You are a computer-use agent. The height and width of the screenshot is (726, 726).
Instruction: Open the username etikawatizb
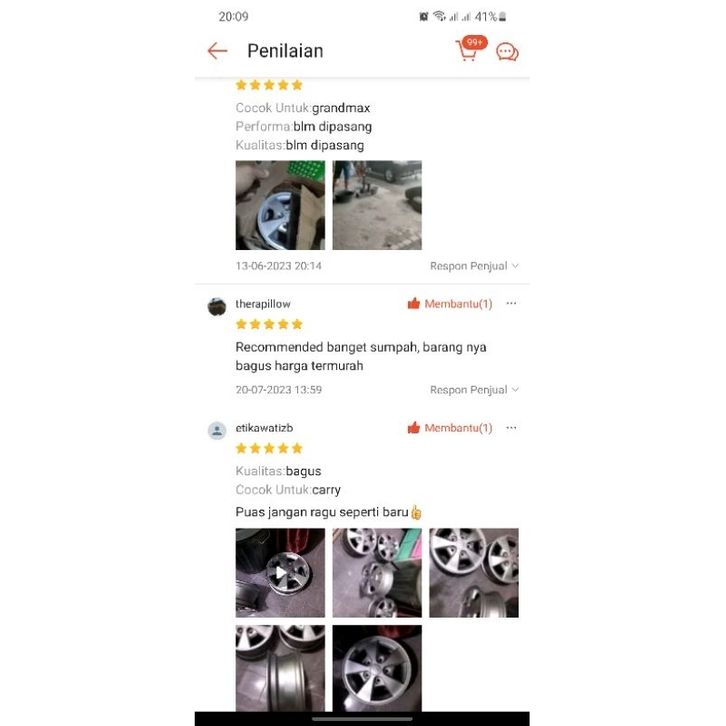(x=264, y=428)
